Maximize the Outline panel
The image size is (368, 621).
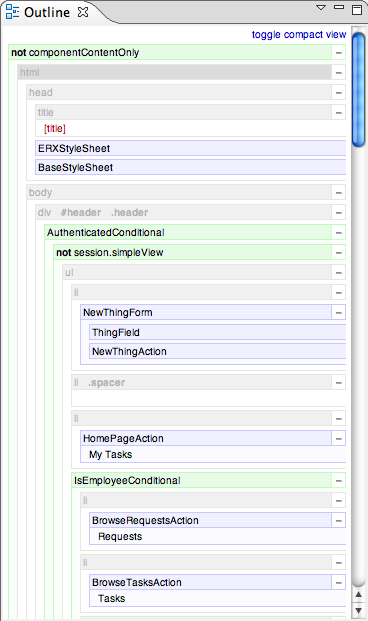click(357, 10)
